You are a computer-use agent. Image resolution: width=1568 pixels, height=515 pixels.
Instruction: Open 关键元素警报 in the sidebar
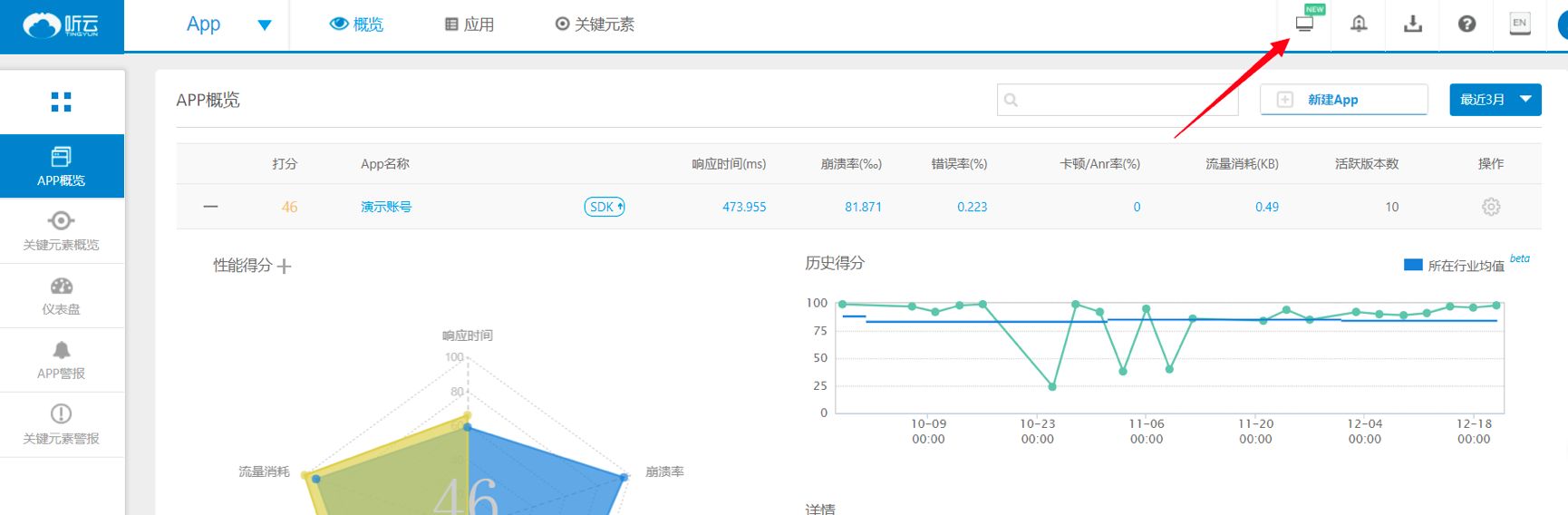pos(62,424)
